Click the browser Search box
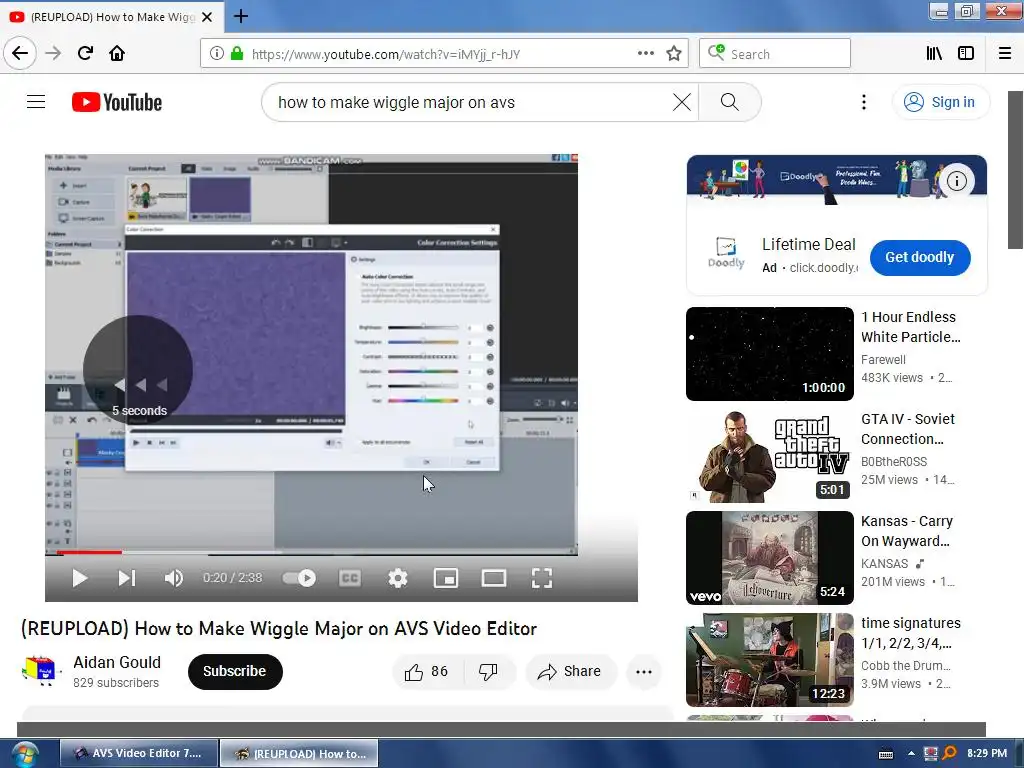 click(x=775, y=54)
